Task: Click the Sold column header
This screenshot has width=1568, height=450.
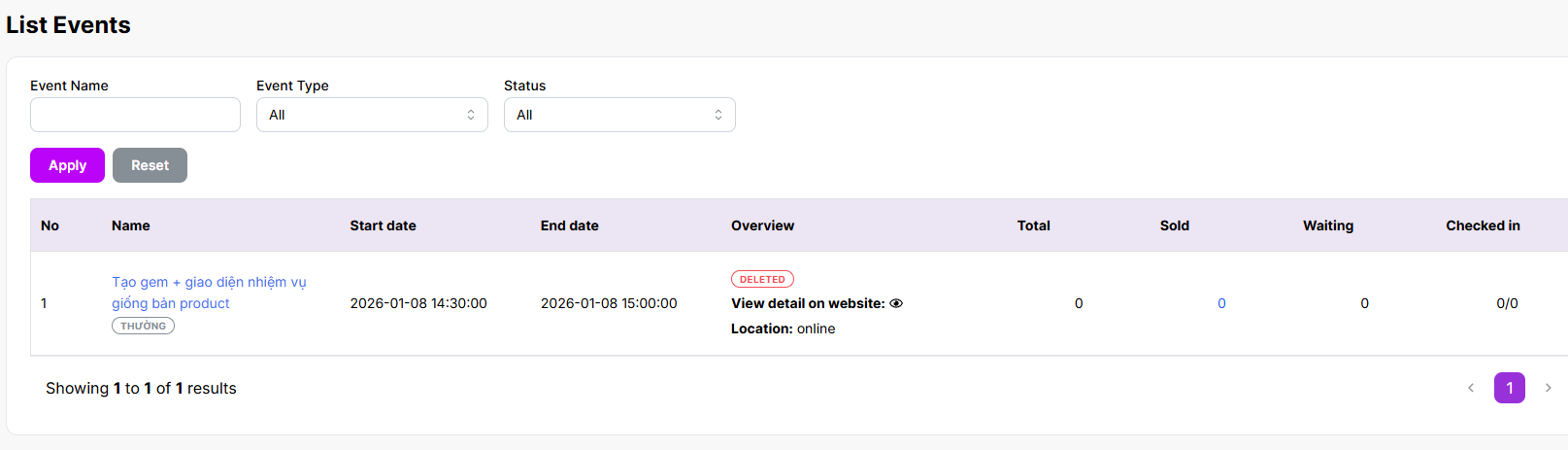Action: pos(1174,225)
